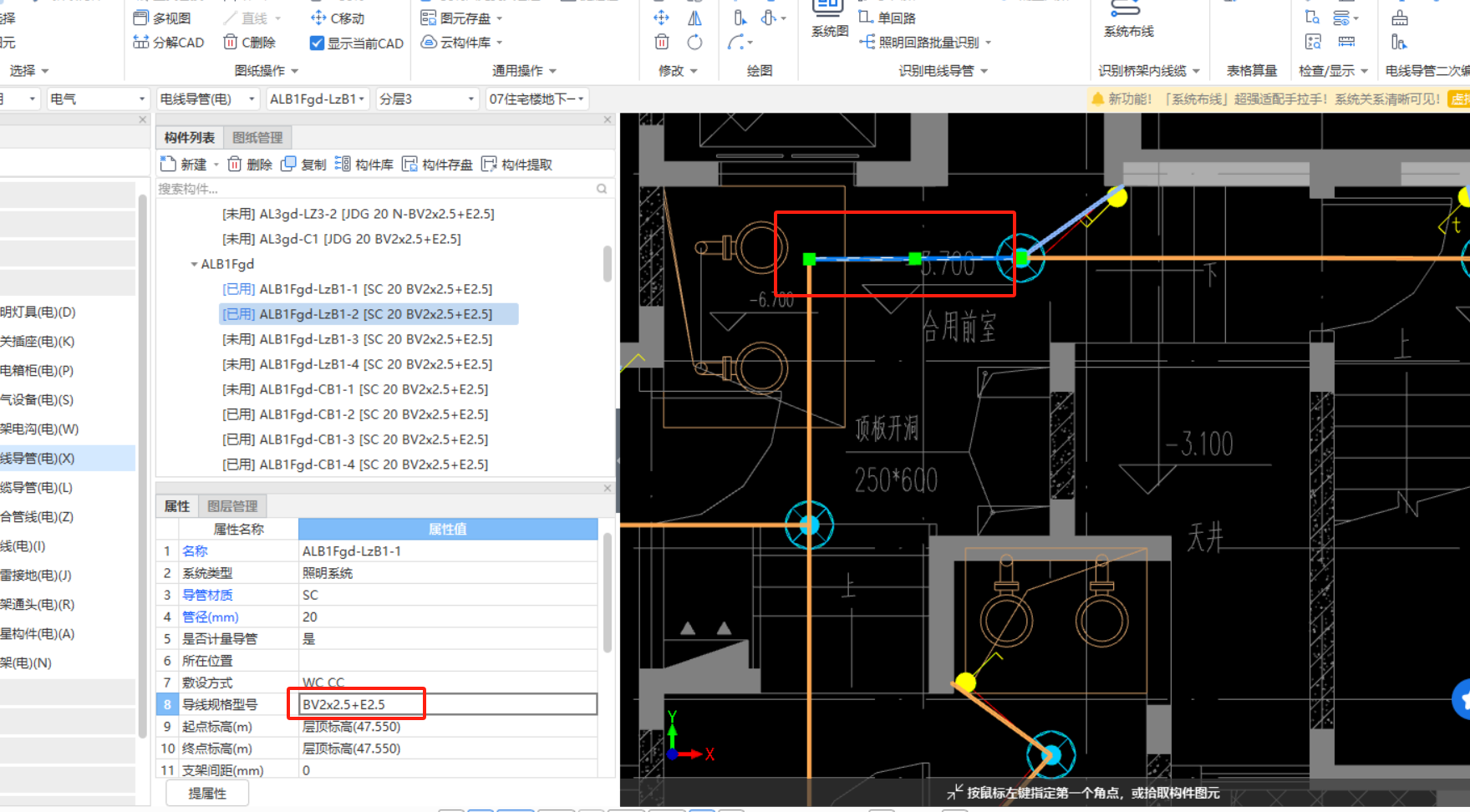Select AL3gd-C1 component row
This screenshot has width=1470, height=812.
342,239
